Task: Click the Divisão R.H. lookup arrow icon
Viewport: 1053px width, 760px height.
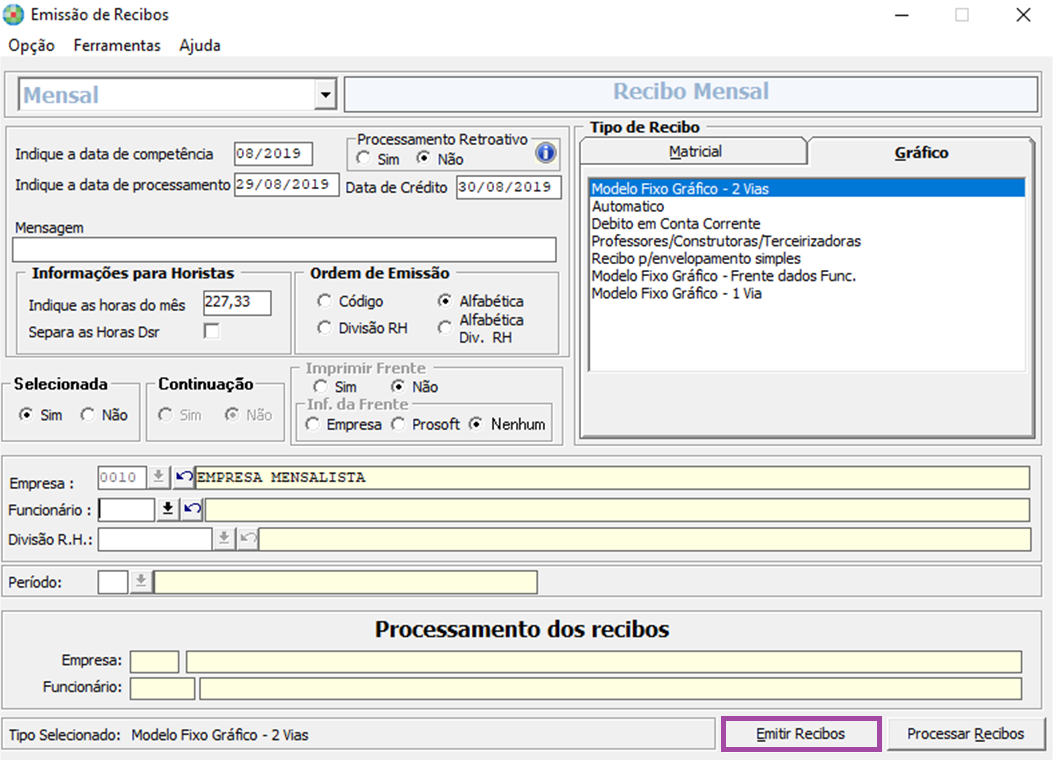Action: pos(224,539)
